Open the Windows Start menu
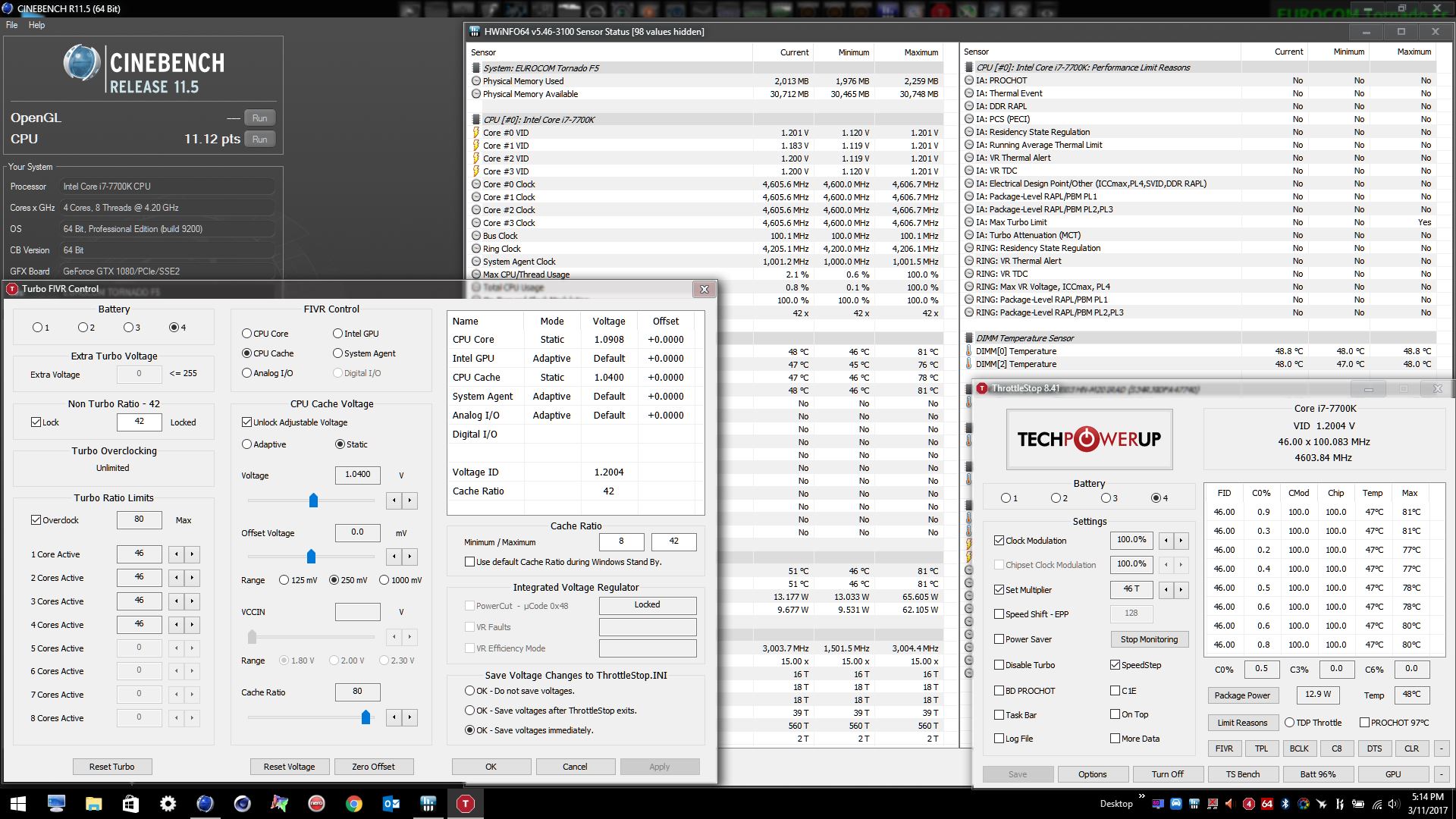1456x819 pixels. point(18,804)
